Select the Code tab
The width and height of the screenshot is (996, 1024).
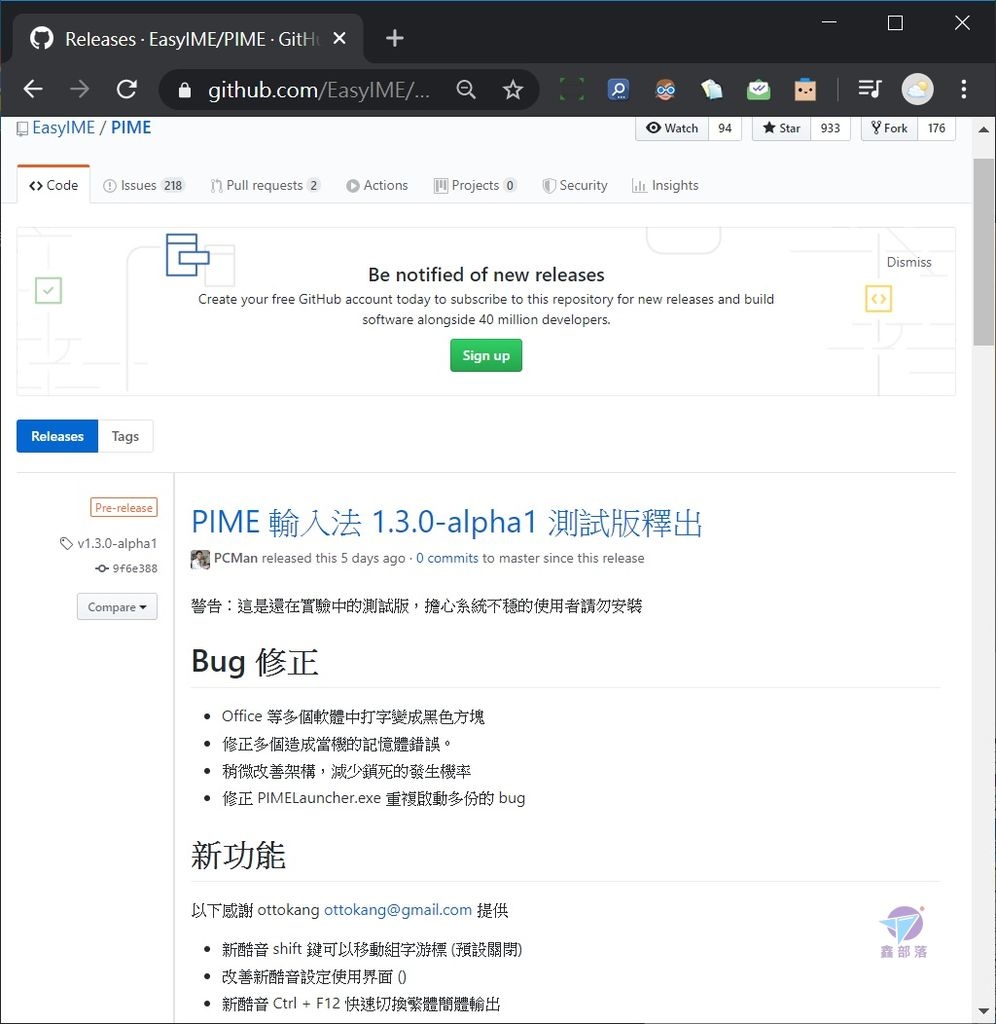[x=54, y=185]
